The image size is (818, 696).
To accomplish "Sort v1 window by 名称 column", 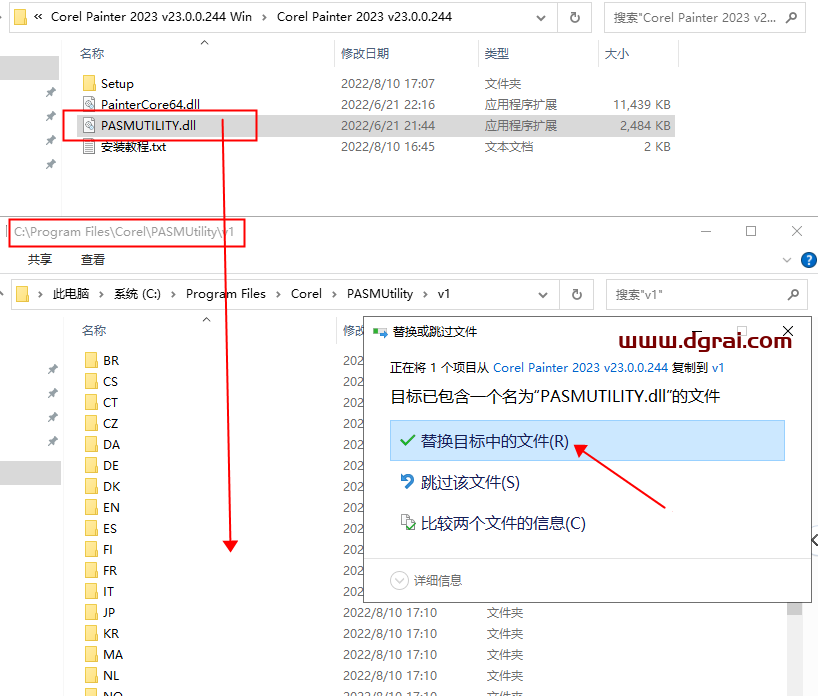I will [94, 330].
